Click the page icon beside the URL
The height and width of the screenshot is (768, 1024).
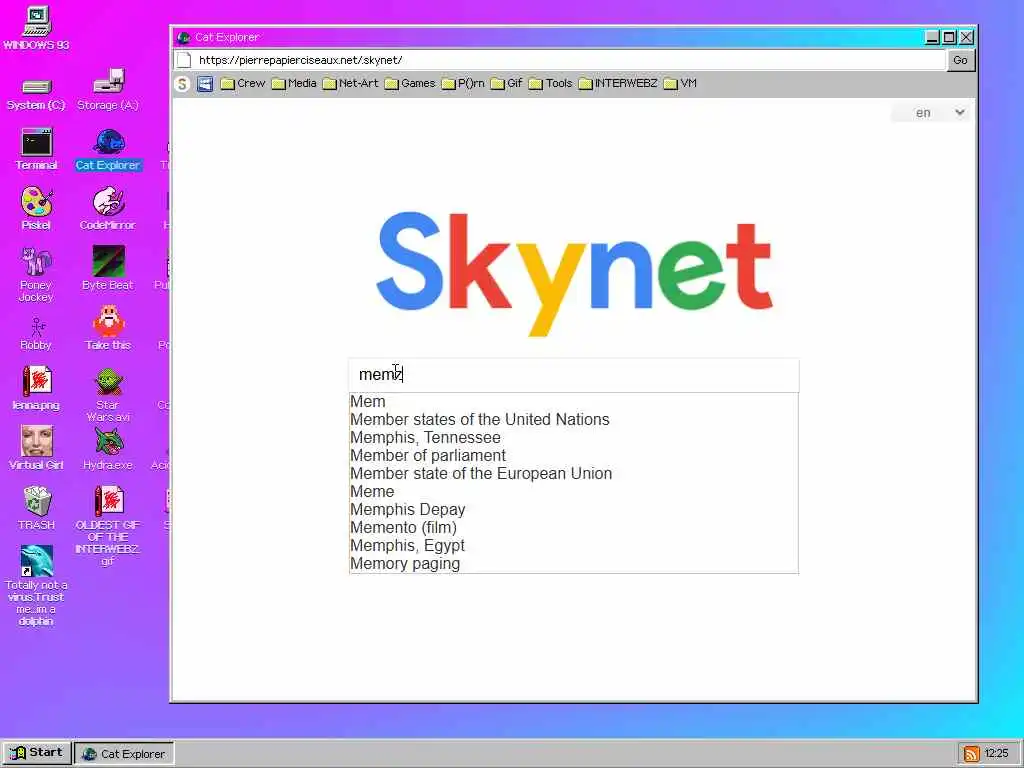pos(185,60)
